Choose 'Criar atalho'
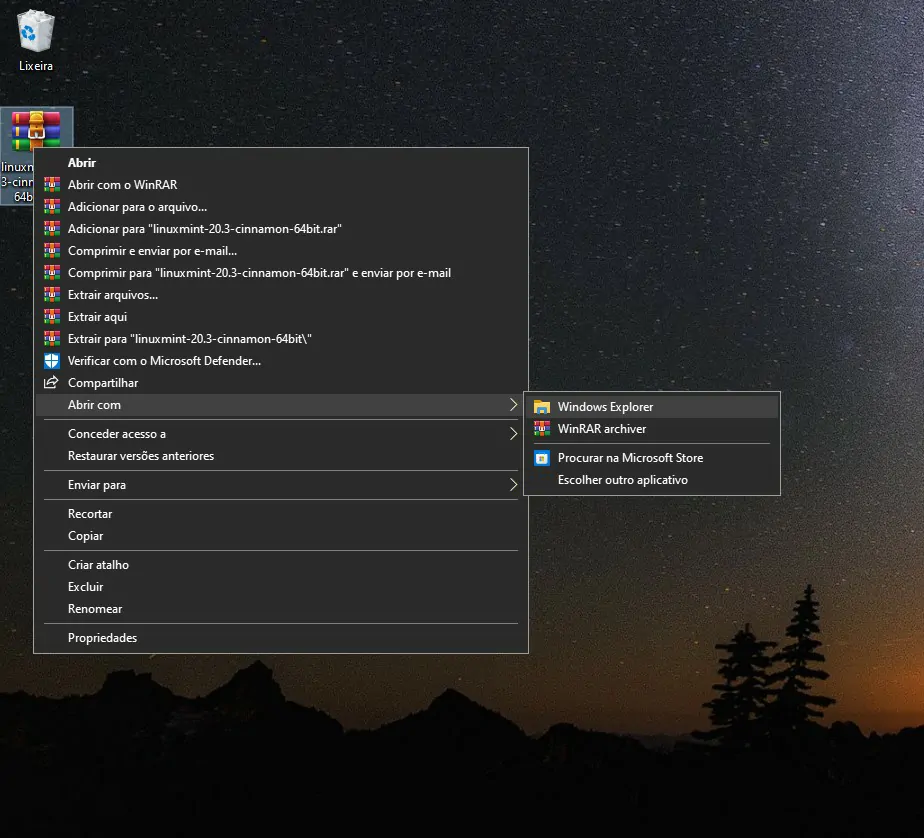 pos(281,565)
